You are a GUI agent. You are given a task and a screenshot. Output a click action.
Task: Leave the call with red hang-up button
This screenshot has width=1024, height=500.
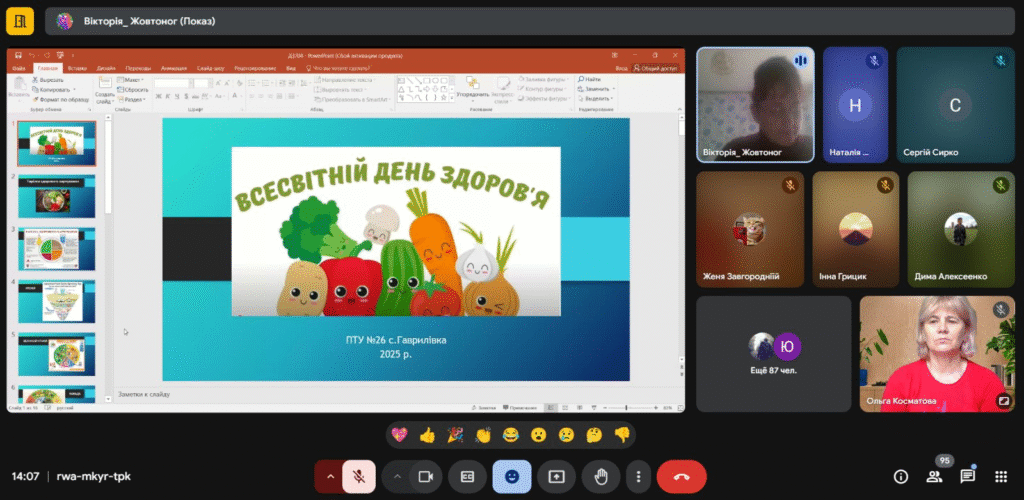click(x=682, y=477)
